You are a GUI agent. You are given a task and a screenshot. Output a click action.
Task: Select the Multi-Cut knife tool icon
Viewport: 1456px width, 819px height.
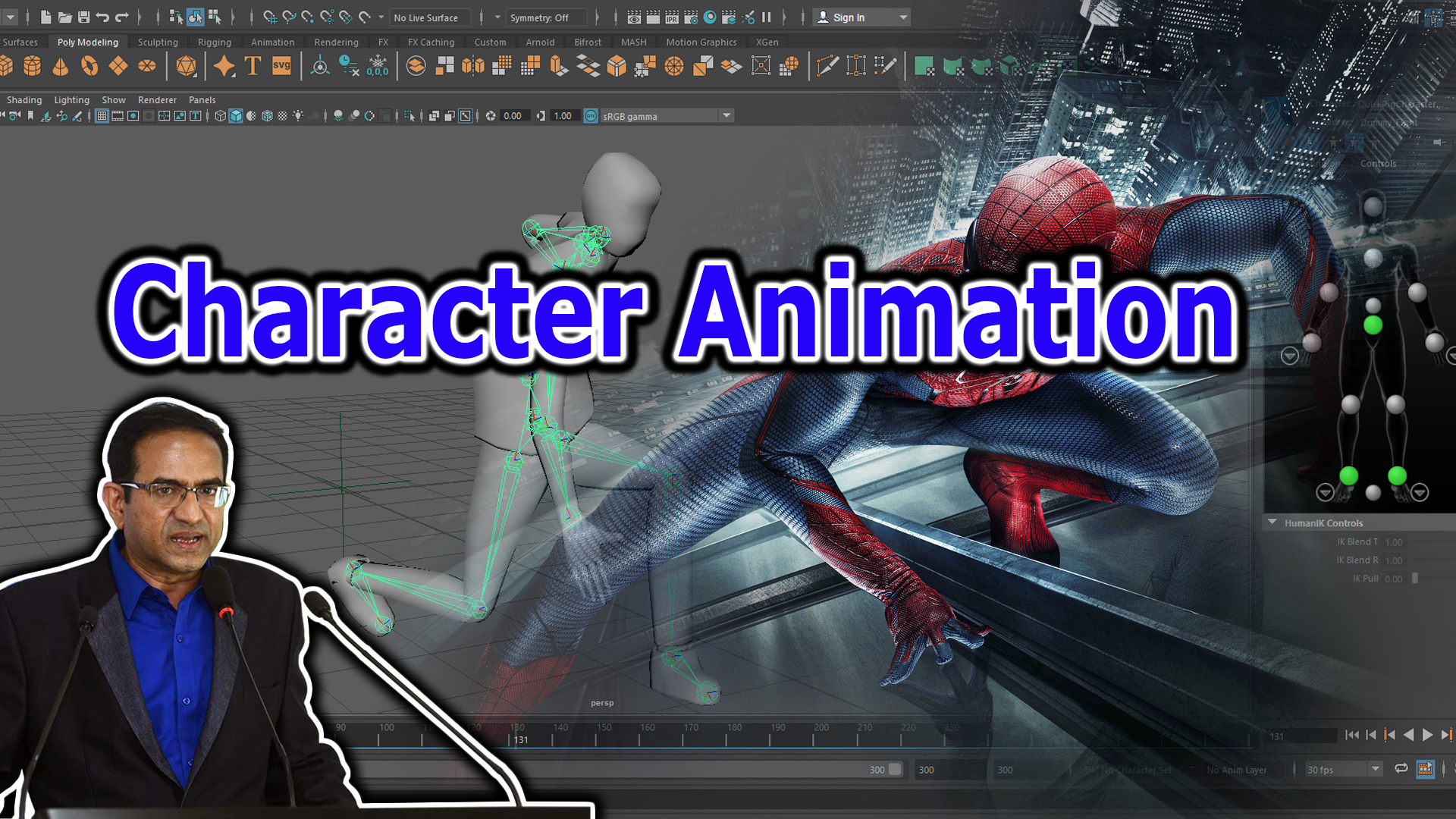[x=827, y=67]
